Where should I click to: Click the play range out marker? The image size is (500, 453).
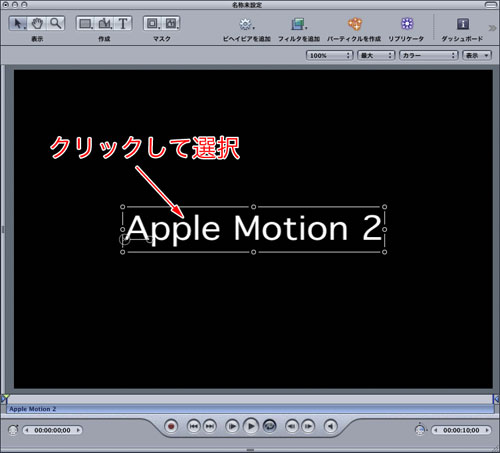(x=496, y=399)
